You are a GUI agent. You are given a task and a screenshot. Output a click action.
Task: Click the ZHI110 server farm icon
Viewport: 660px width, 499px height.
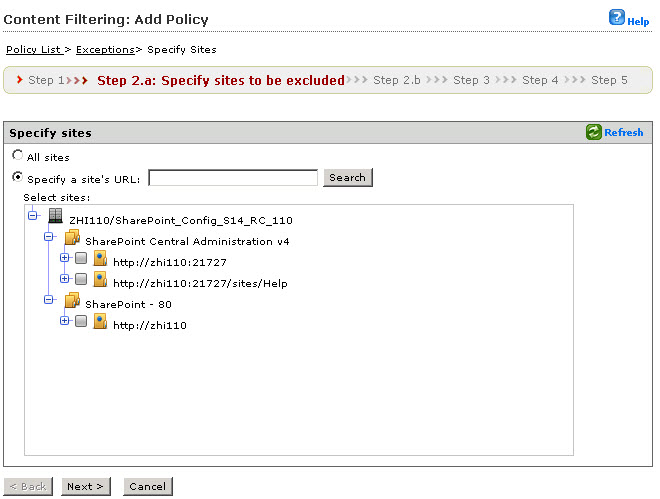(x=56, y=219)
